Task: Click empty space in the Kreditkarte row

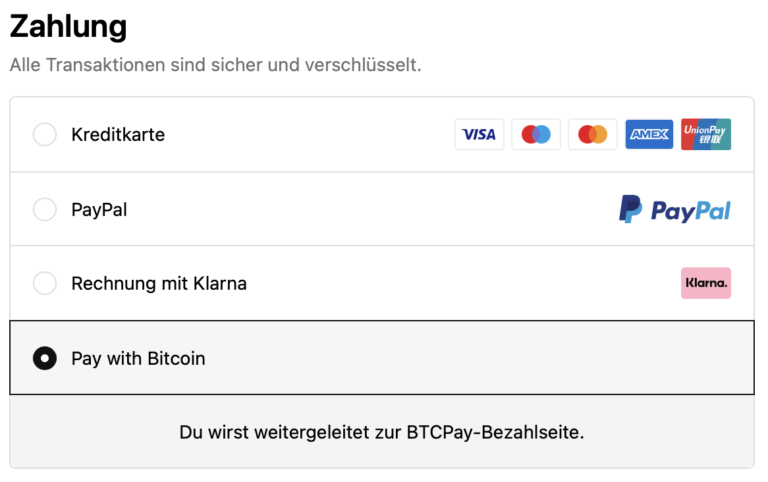Action: click(310, 134)
